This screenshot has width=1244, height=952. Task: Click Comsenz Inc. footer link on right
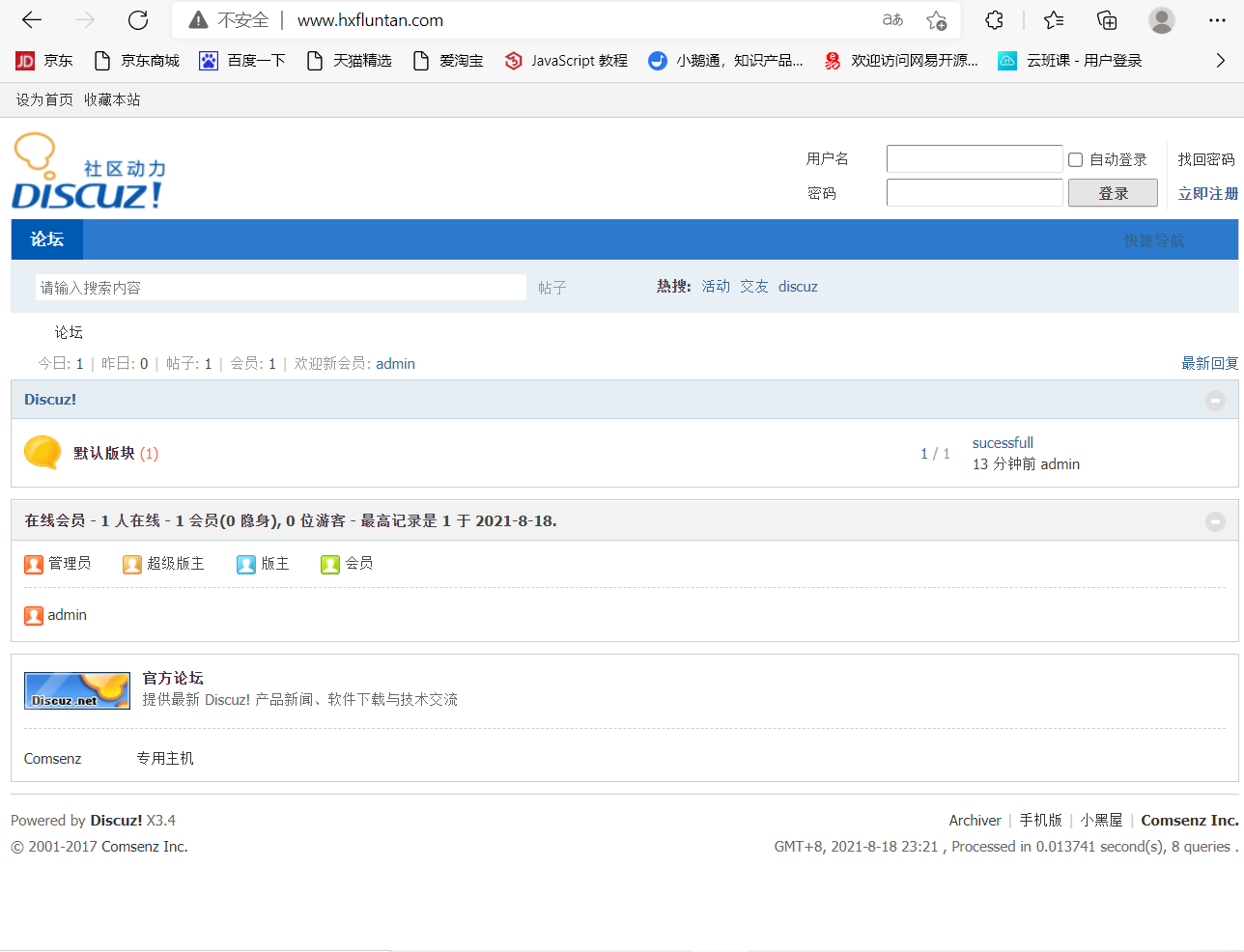1190,821
